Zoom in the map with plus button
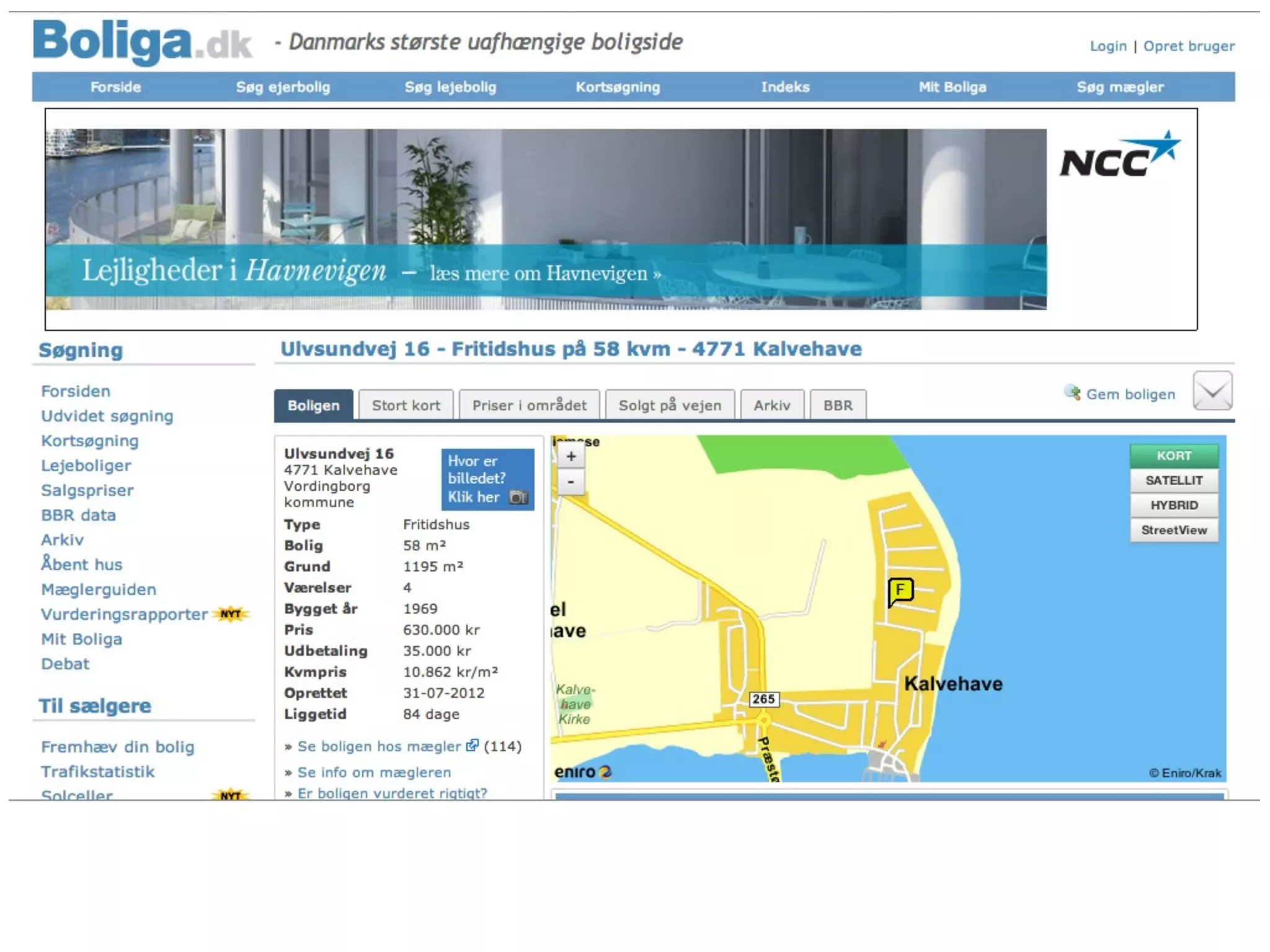Image resolution: width=1270 pixels, height=952 pixels. pyautogui.click(x=571, y=457)
